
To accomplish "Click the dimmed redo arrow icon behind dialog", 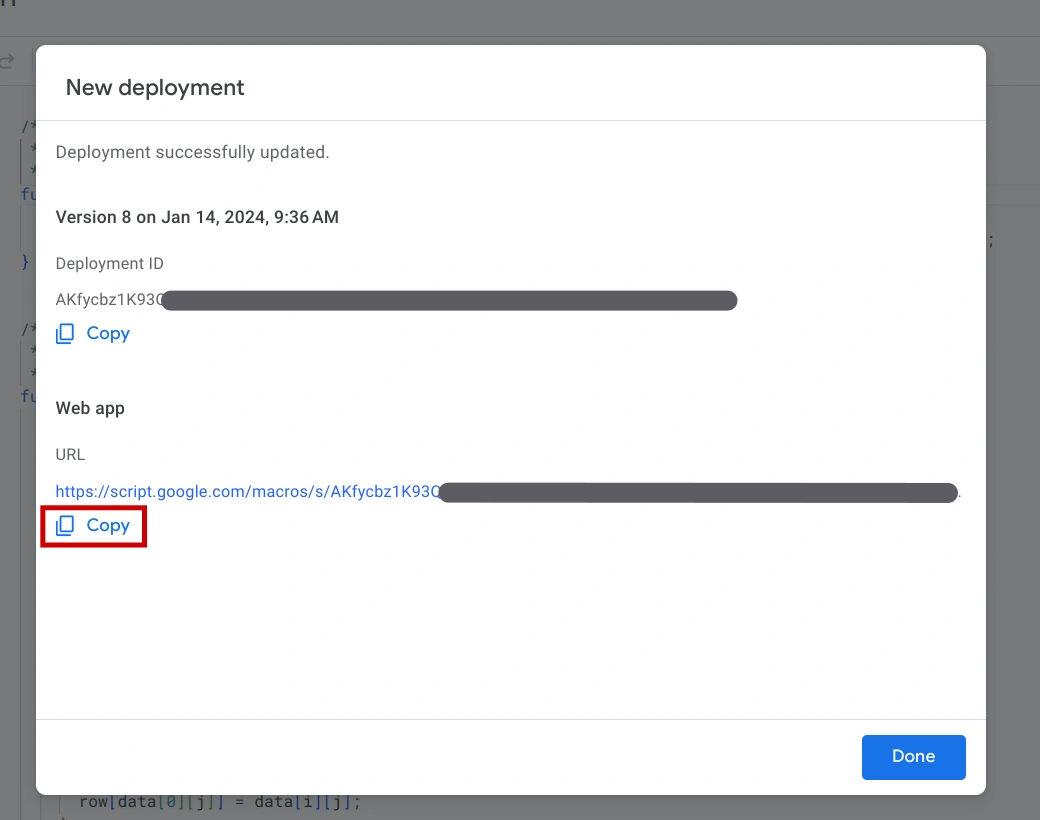I will [x=8, y=62].
